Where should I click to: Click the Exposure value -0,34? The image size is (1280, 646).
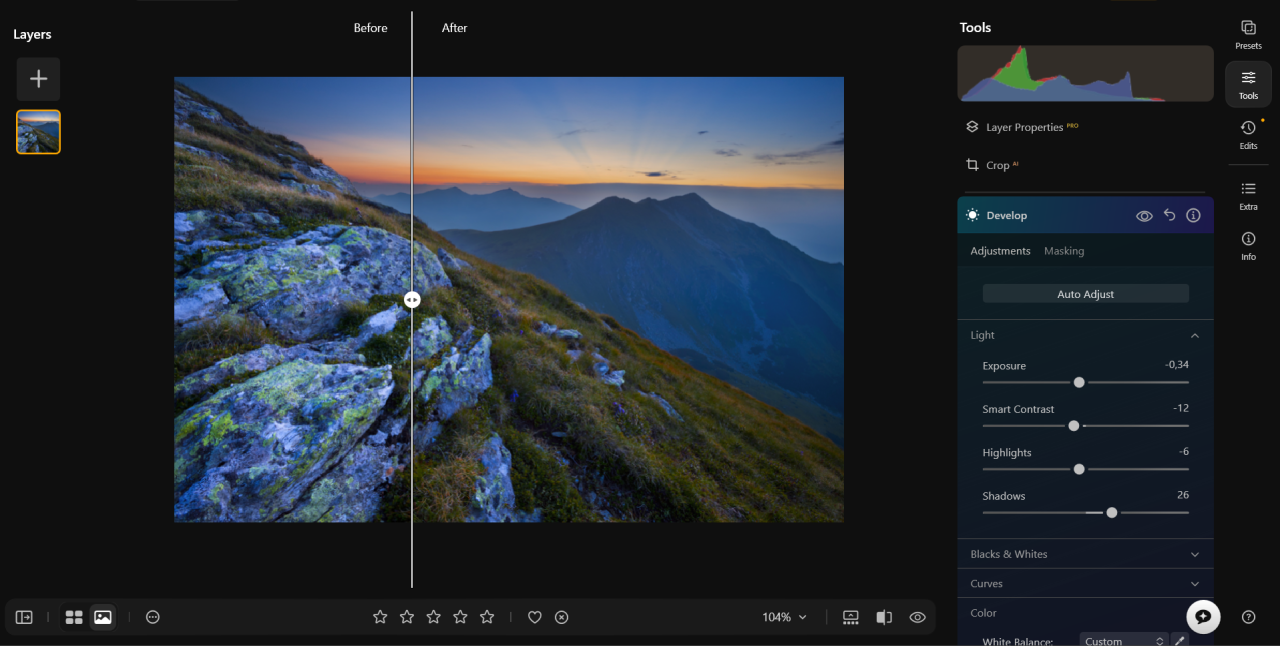tap(1176, 365)
